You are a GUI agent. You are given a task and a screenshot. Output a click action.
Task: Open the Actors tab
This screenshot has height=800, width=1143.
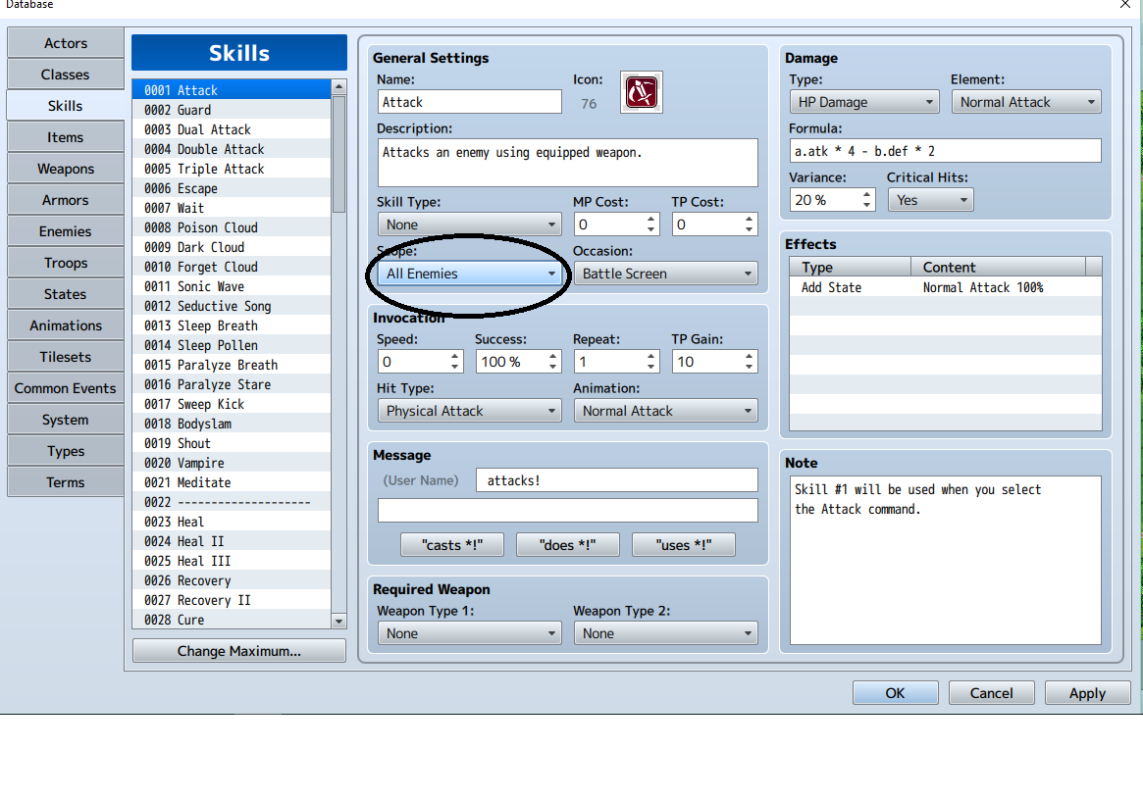pyautogui.click(x=66, y=43)
